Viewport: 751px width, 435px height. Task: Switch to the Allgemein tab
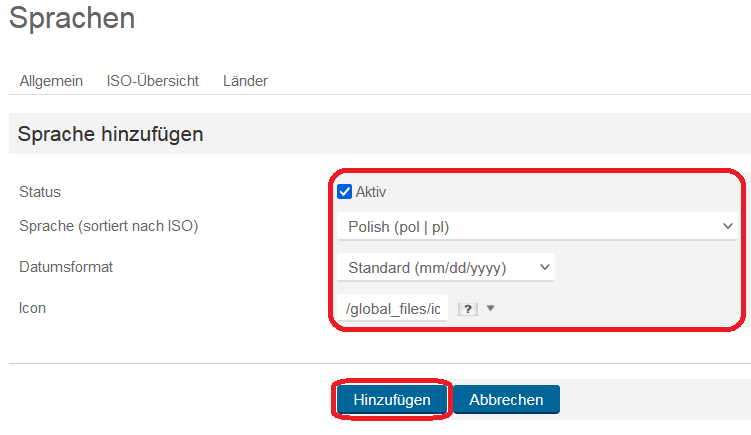[x=51, y=81]
